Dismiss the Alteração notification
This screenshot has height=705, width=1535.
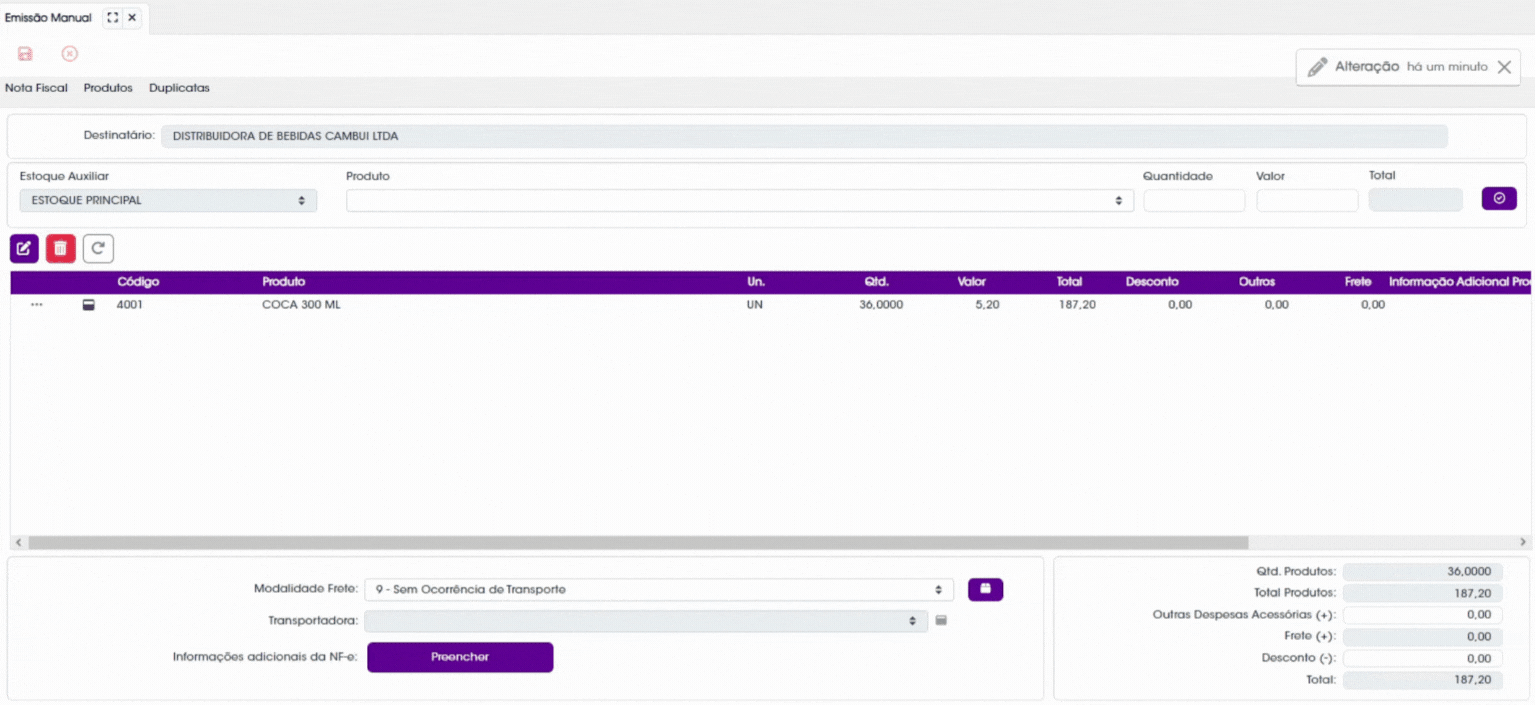1504,67
